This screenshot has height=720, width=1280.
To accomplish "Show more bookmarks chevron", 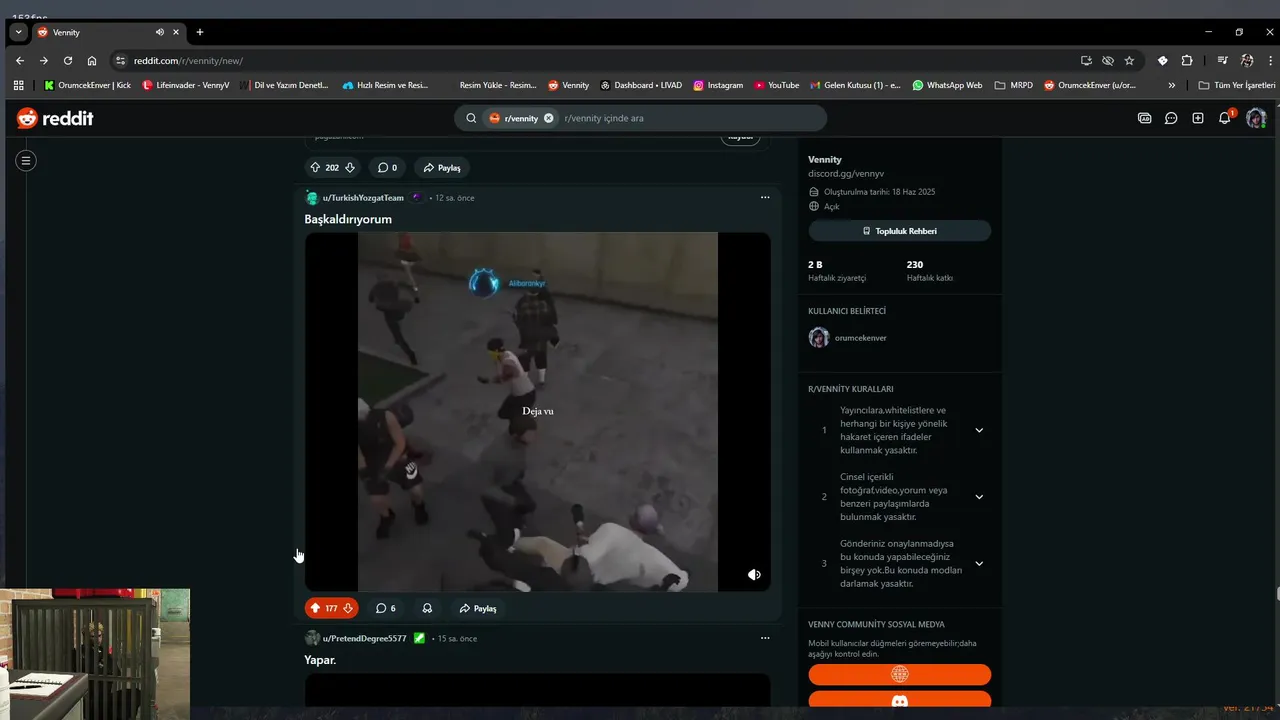I will click(1172, 85).
